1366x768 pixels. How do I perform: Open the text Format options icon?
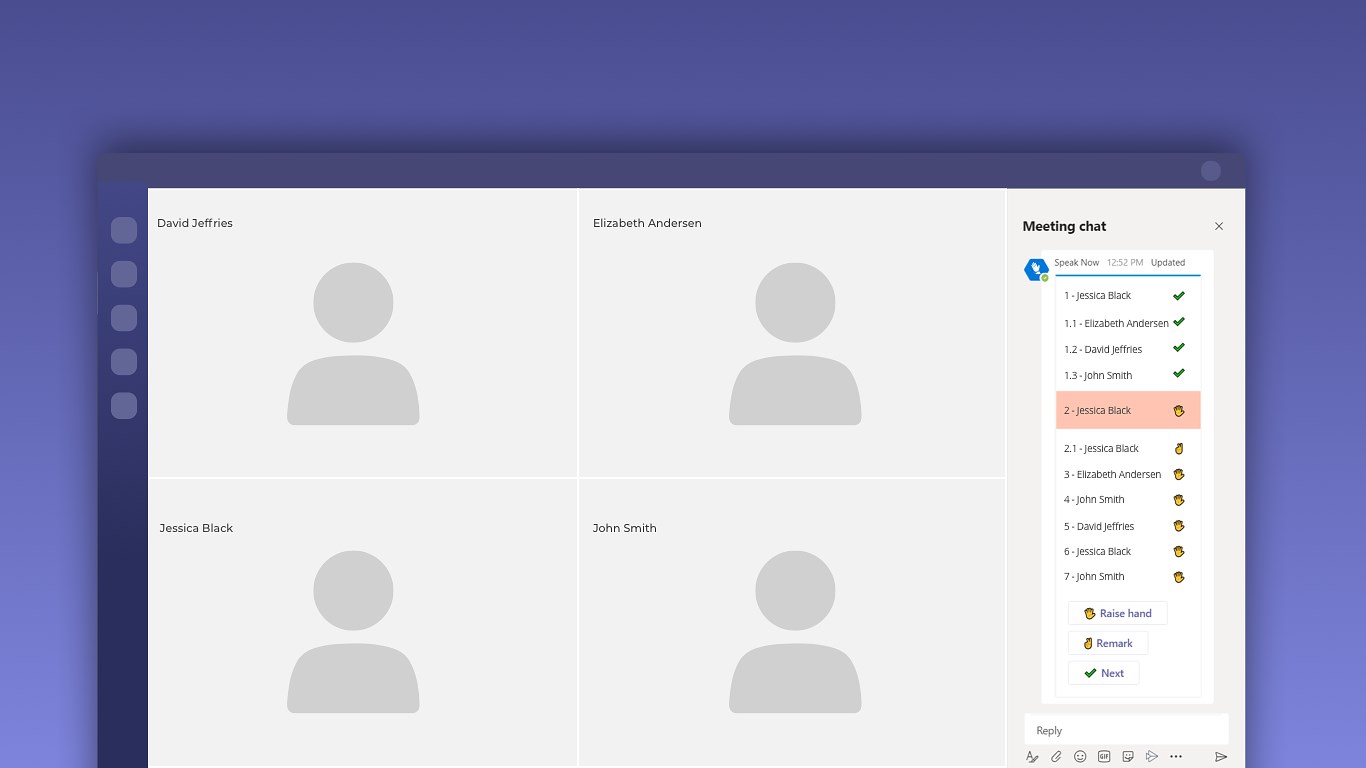(1032, 757)
